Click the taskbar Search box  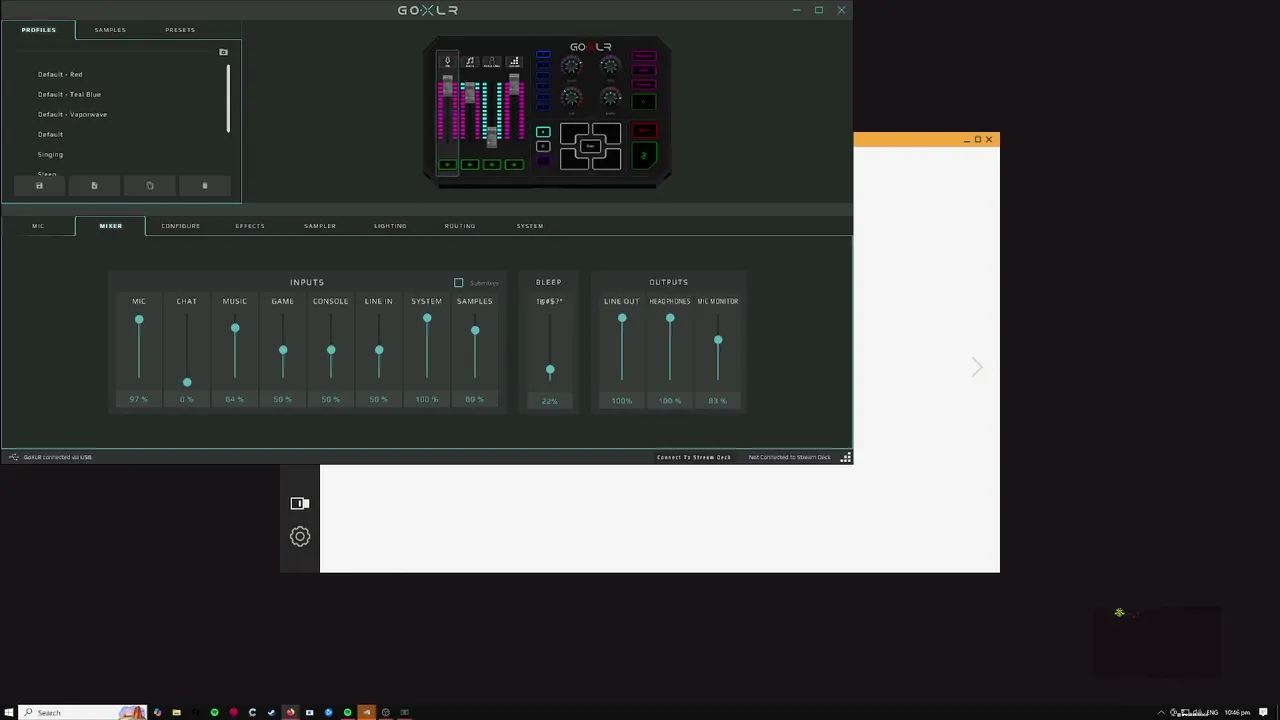[83, 712]
